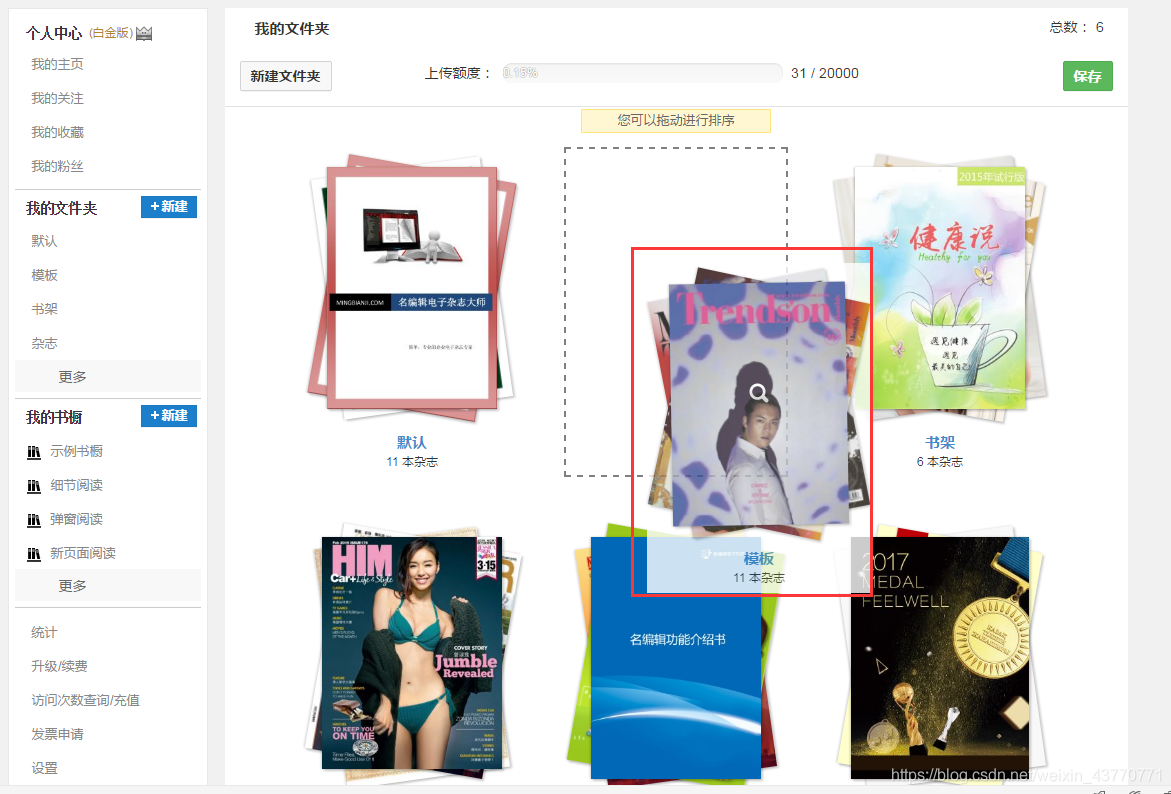1171x794 pixels.
Task: Click the 2017 MEDAL FEELWELL cover
Action: pos(939,657)
